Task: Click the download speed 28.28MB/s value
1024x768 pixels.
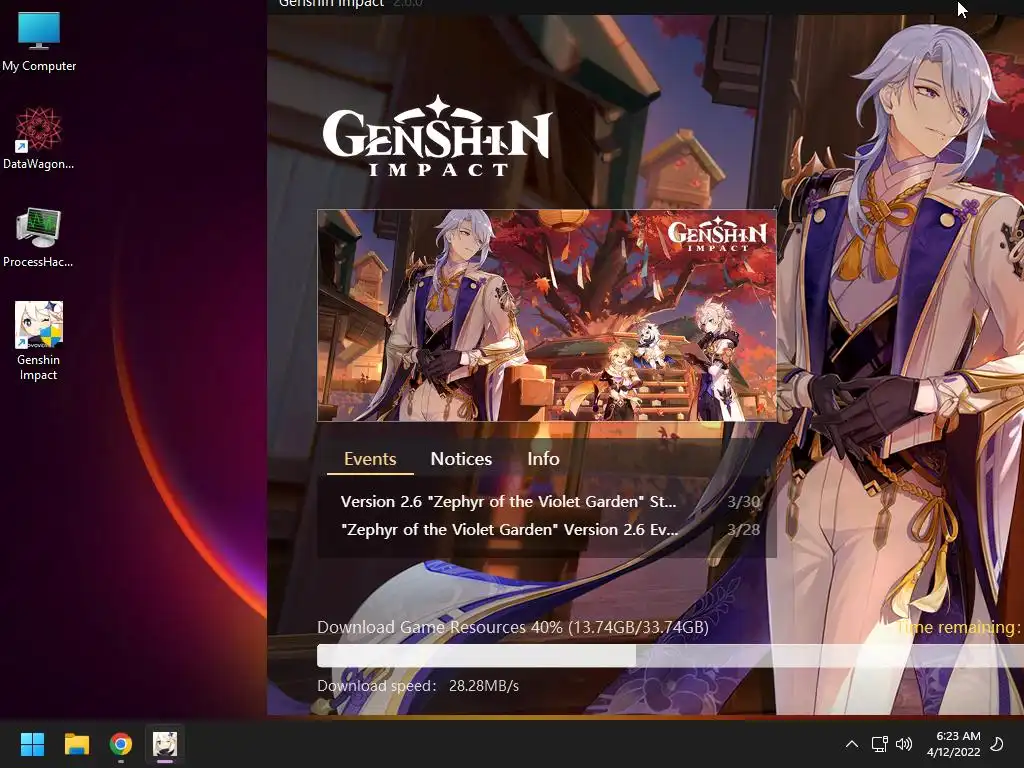Action: tap(484, 686)
